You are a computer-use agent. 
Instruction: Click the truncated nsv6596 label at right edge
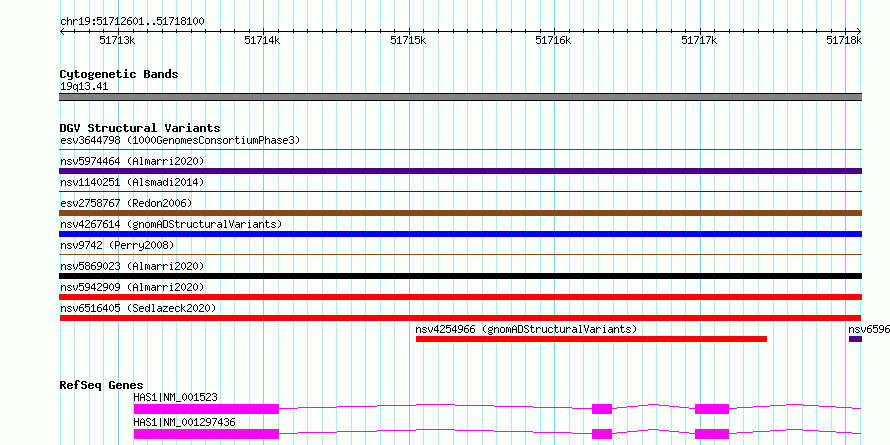pos(869,329)
